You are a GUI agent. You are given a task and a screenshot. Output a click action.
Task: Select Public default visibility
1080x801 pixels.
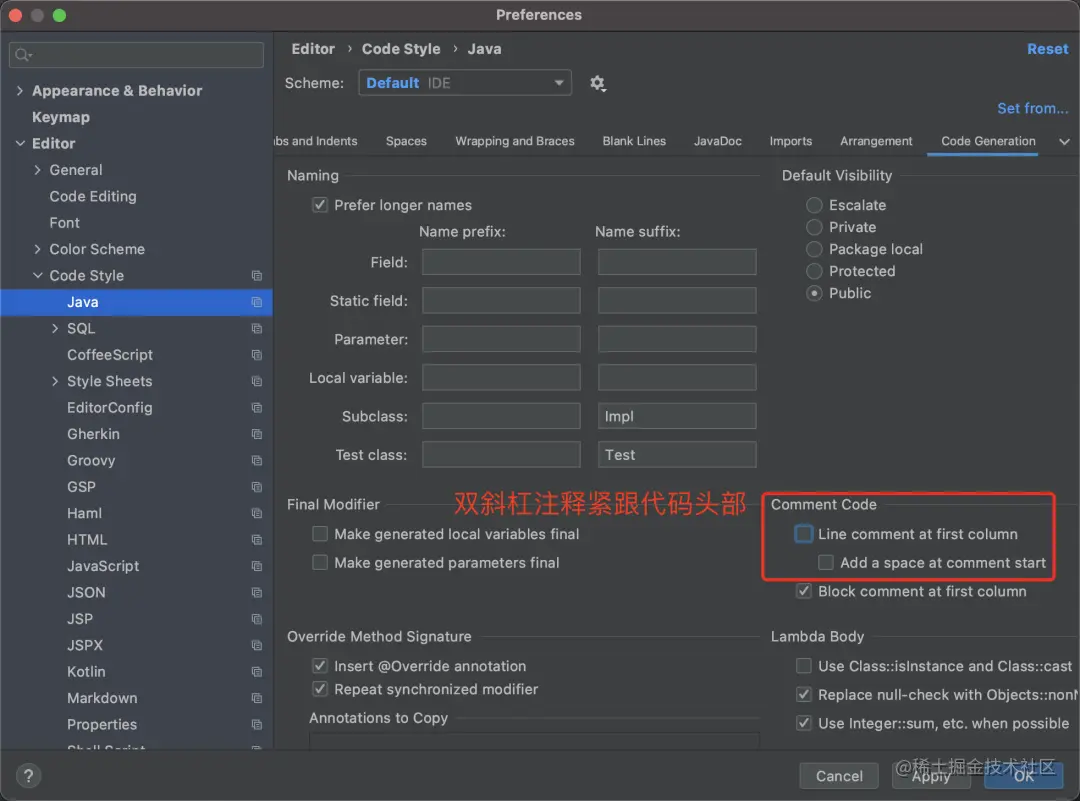tap(814, 293)
